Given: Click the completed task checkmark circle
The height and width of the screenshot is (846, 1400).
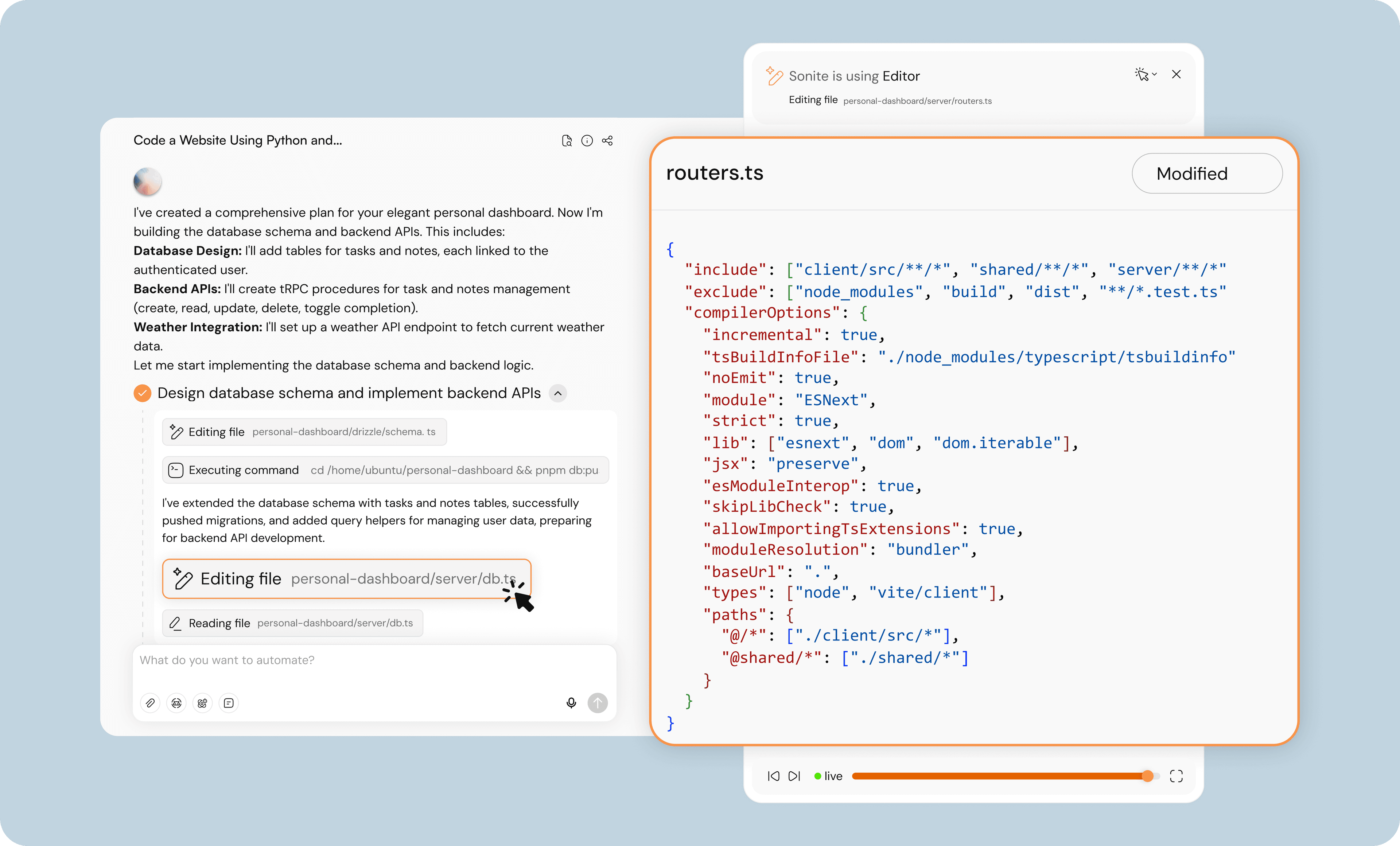Looking at the screenshot, I should point(142,393).
